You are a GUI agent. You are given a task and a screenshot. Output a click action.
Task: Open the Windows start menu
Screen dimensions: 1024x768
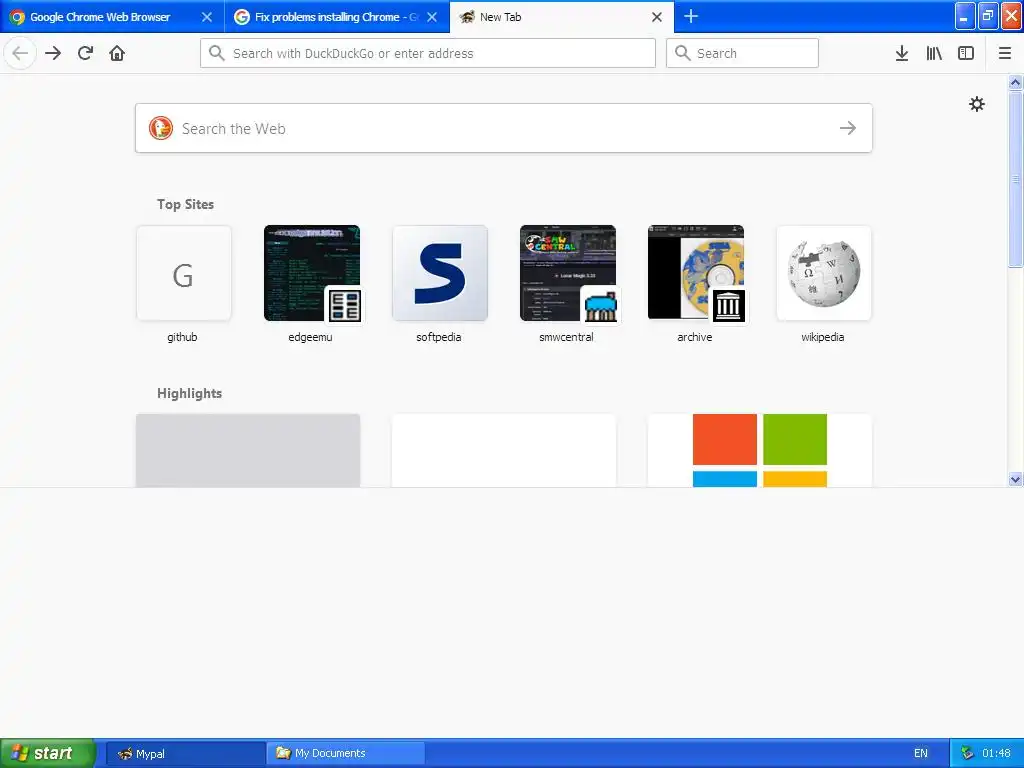(48, 753)
